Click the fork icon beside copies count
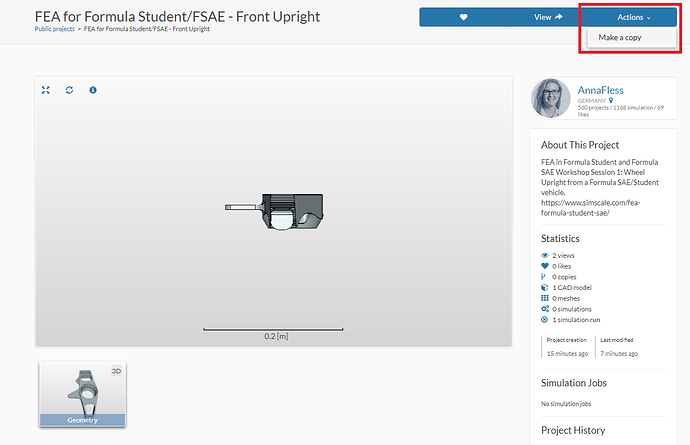This screenshot has height=445, width=690. coord(544,278)
